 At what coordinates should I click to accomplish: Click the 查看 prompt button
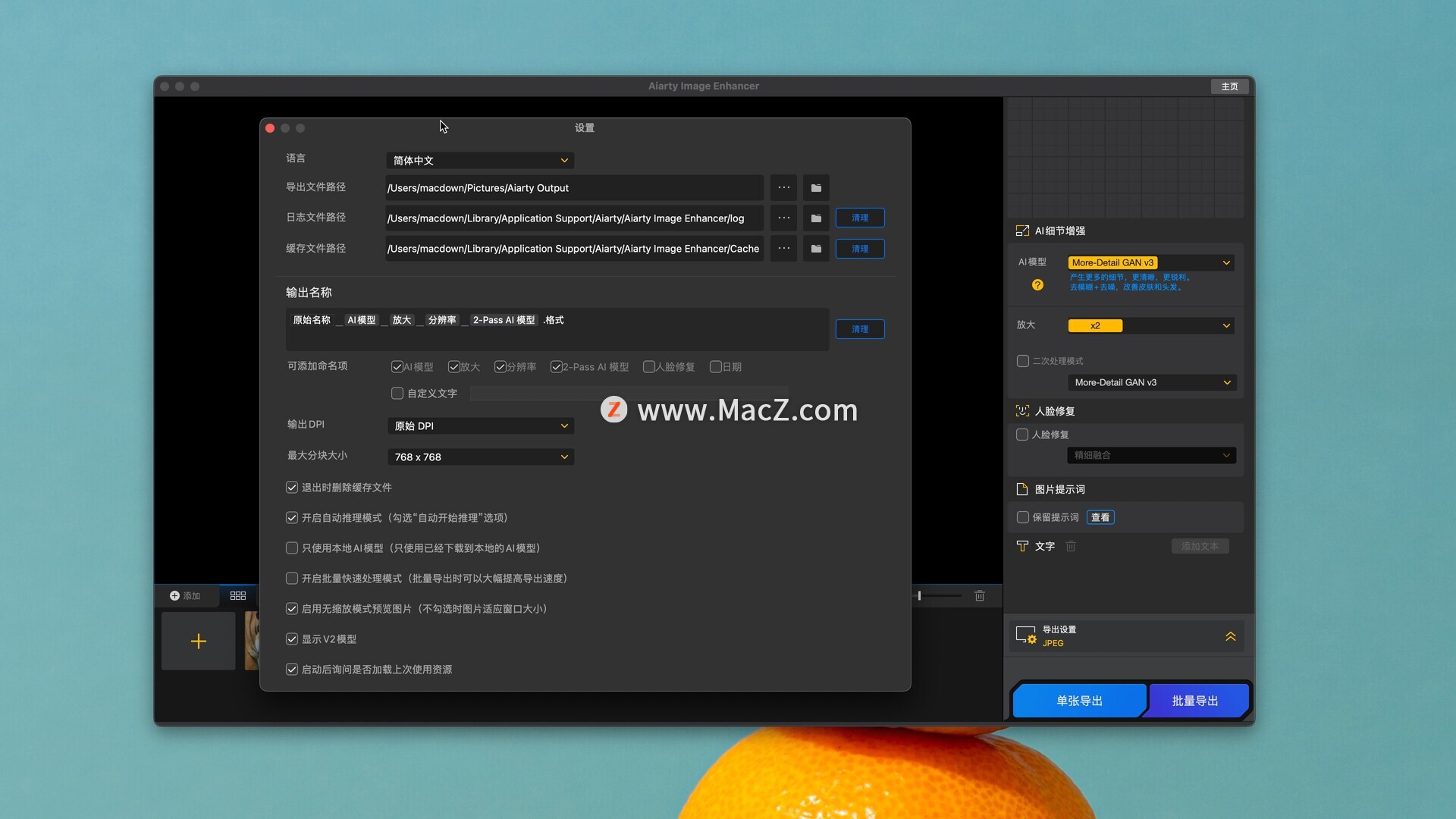pyautogui.click(x=1100, y=518)
